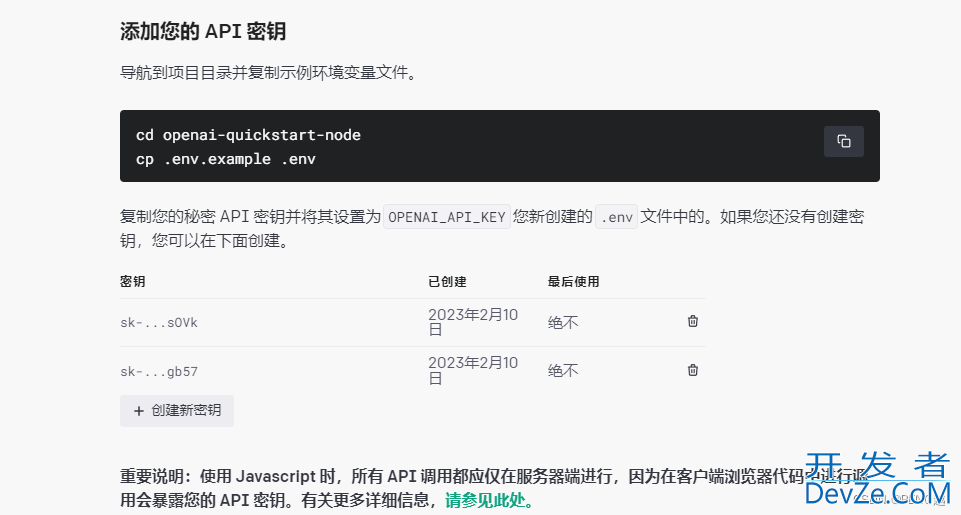Click the 最后使用 column header

pos(573,281)
